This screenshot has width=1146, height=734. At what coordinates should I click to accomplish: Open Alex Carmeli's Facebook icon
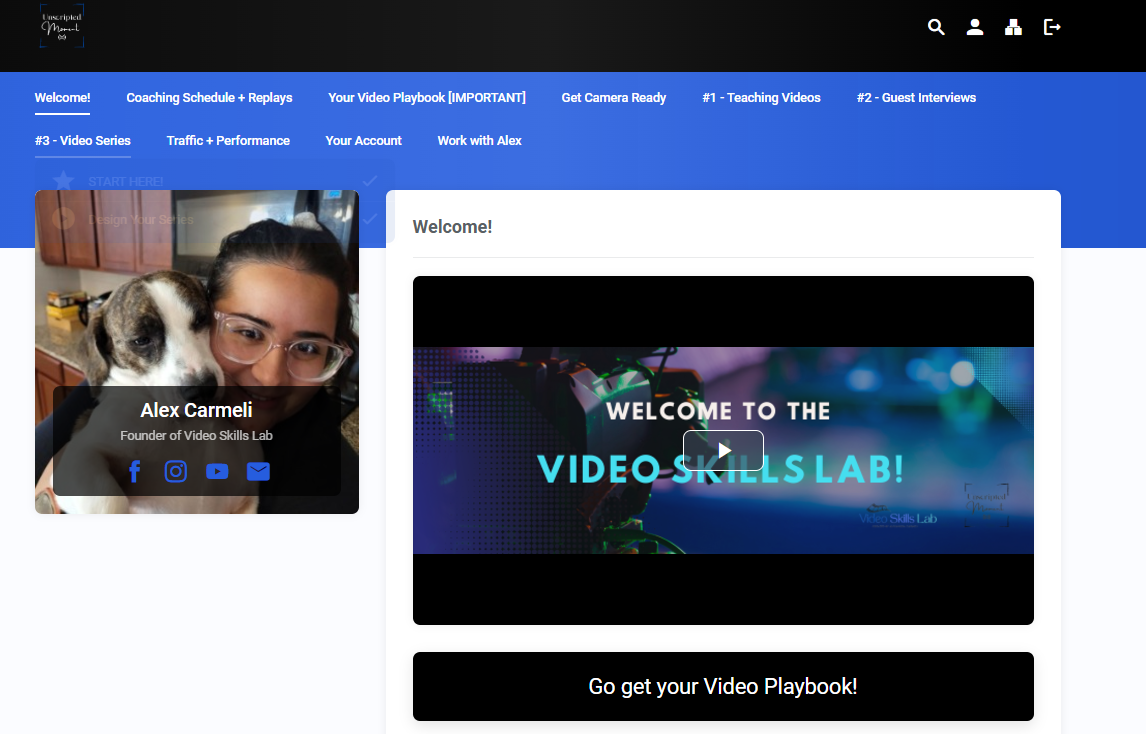coord(135,471)
